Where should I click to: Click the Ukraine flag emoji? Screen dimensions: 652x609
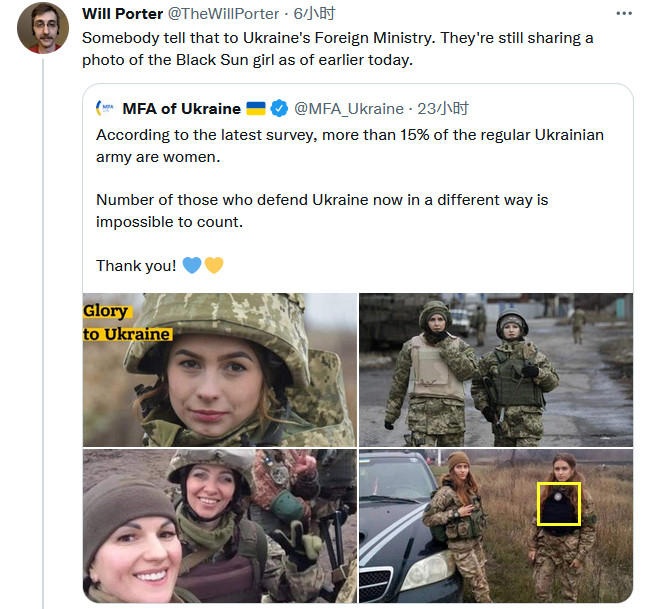[256, 108]
